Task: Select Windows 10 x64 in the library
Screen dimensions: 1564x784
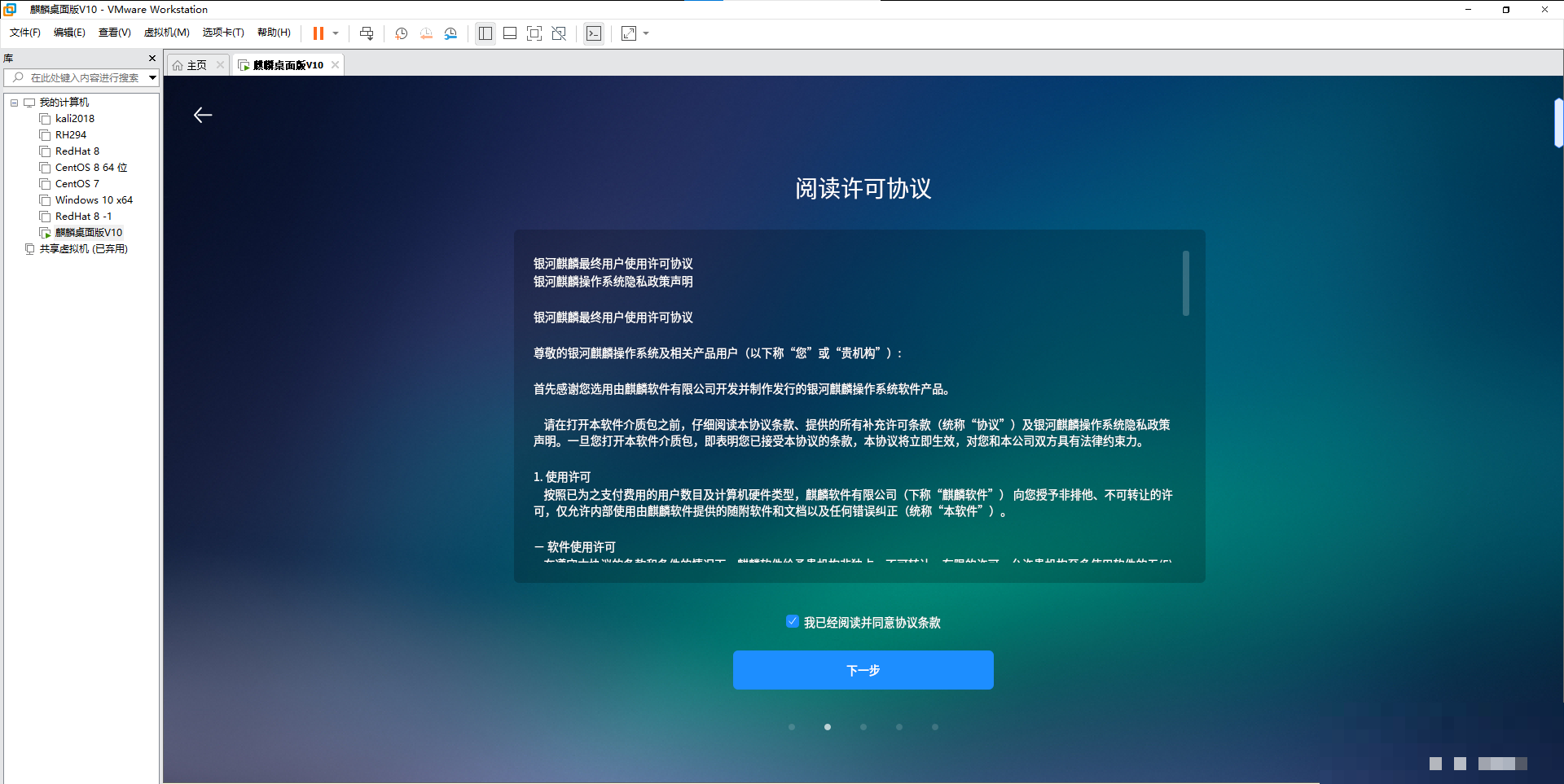Action: (x=93, y=199)
